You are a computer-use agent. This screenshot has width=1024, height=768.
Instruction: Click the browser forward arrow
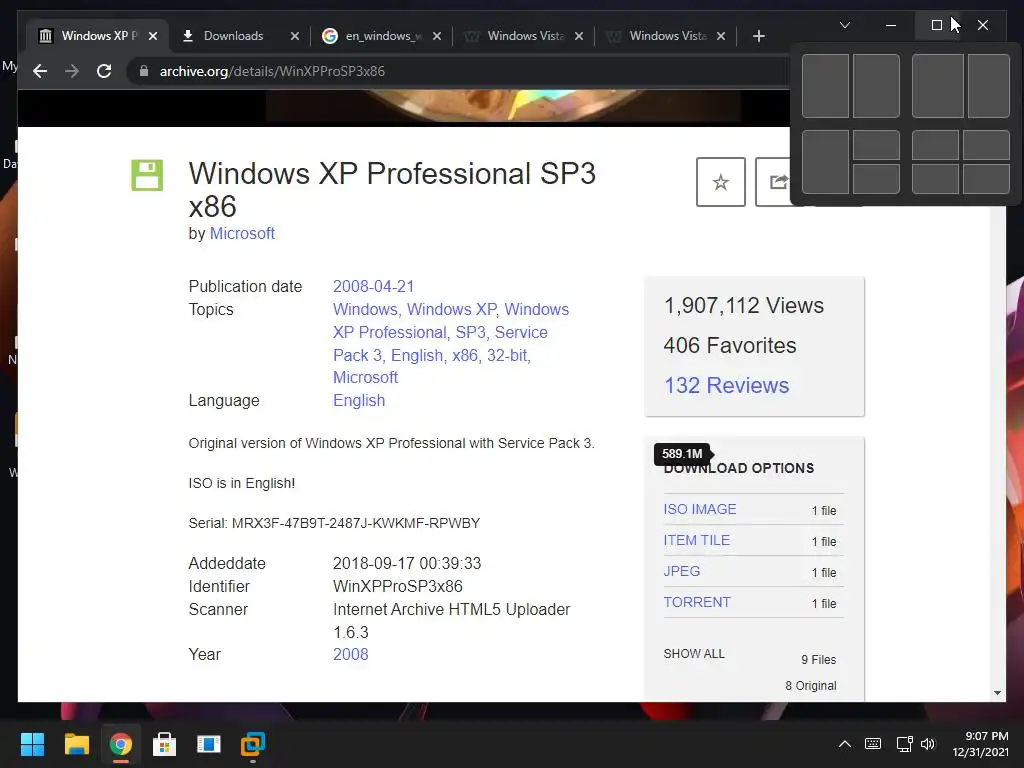pos(72,71)
